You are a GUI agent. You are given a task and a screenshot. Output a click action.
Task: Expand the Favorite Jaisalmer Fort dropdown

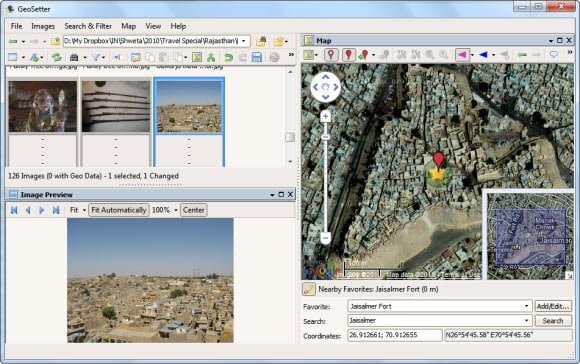point(526,306)
